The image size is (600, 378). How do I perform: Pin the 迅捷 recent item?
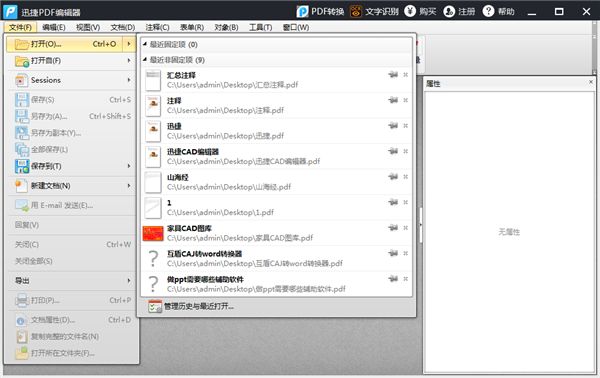[393, 126]
